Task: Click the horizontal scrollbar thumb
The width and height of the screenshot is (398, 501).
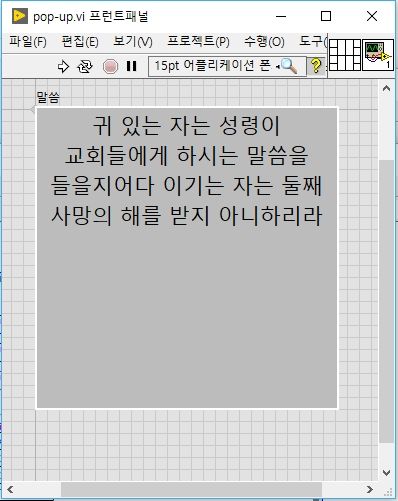Action: [x=191, y=489]
